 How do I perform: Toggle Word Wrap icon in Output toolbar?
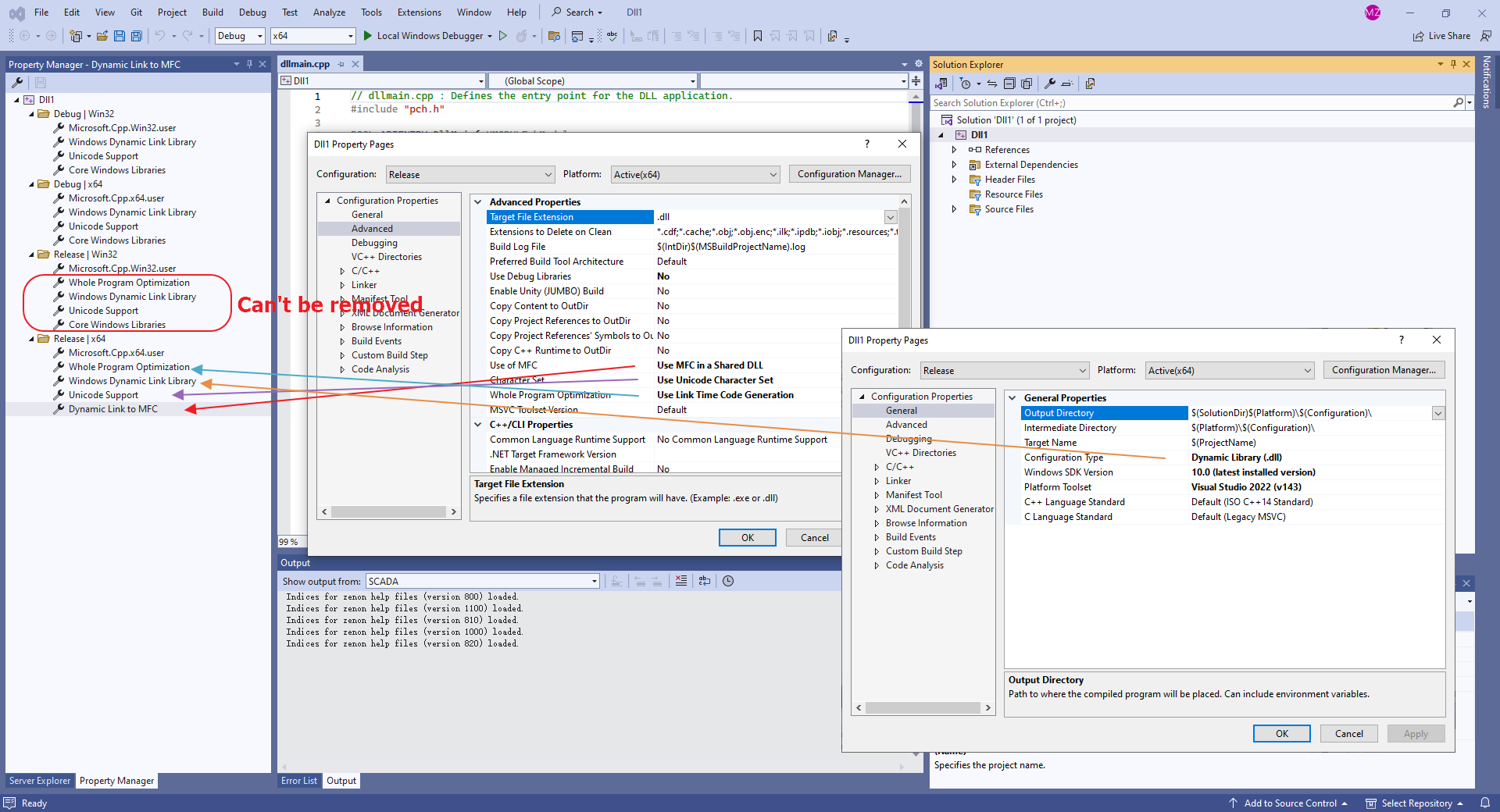(705, 581)
